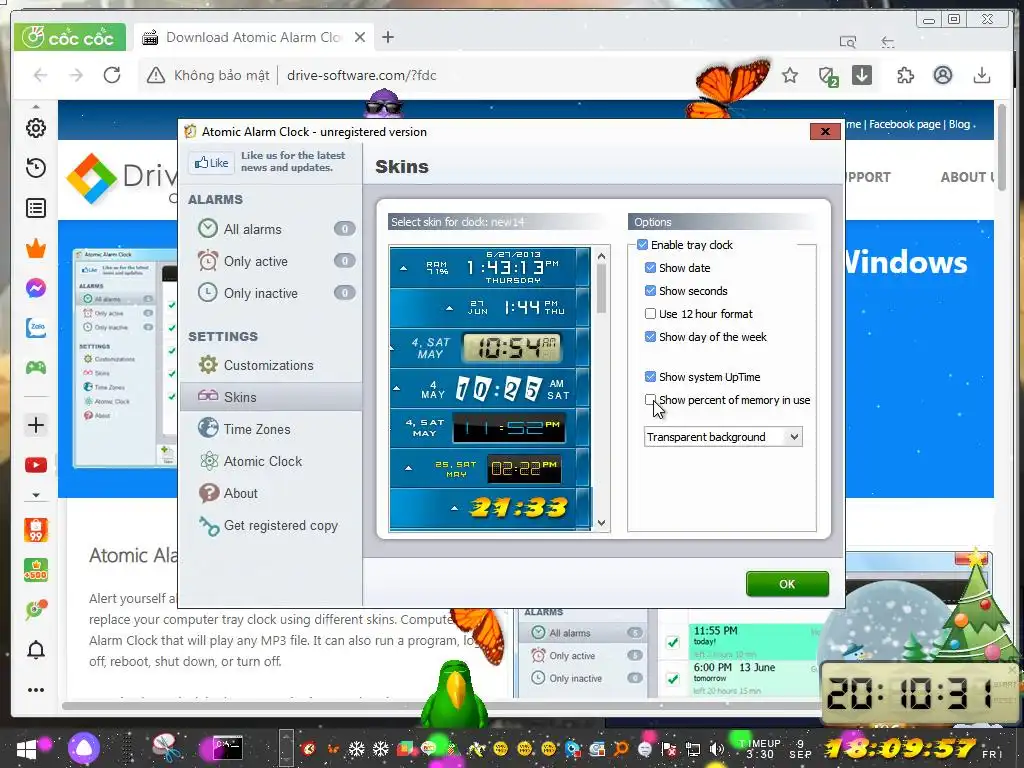Open user profile icon in toolbar
1024x768 pixels.
tap(942, 75)
